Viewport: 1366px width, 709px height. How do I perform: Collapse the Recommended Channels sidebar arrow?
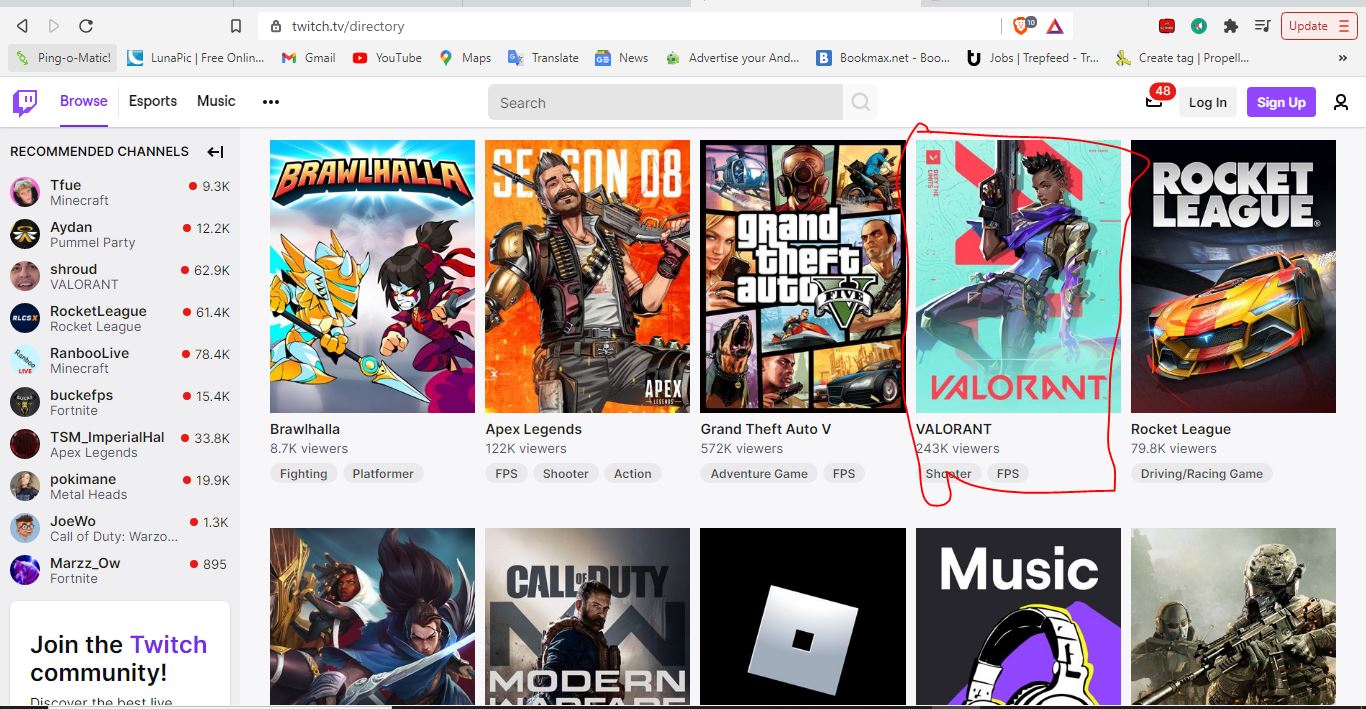coord(215,152)
